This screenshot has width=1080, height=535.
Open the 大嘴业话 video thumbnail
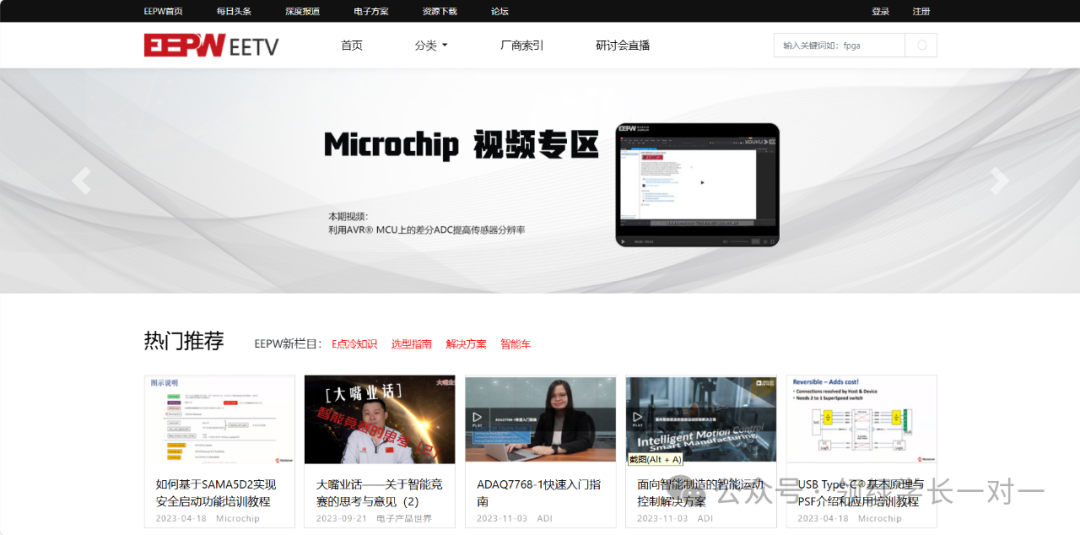click(380, 419)
